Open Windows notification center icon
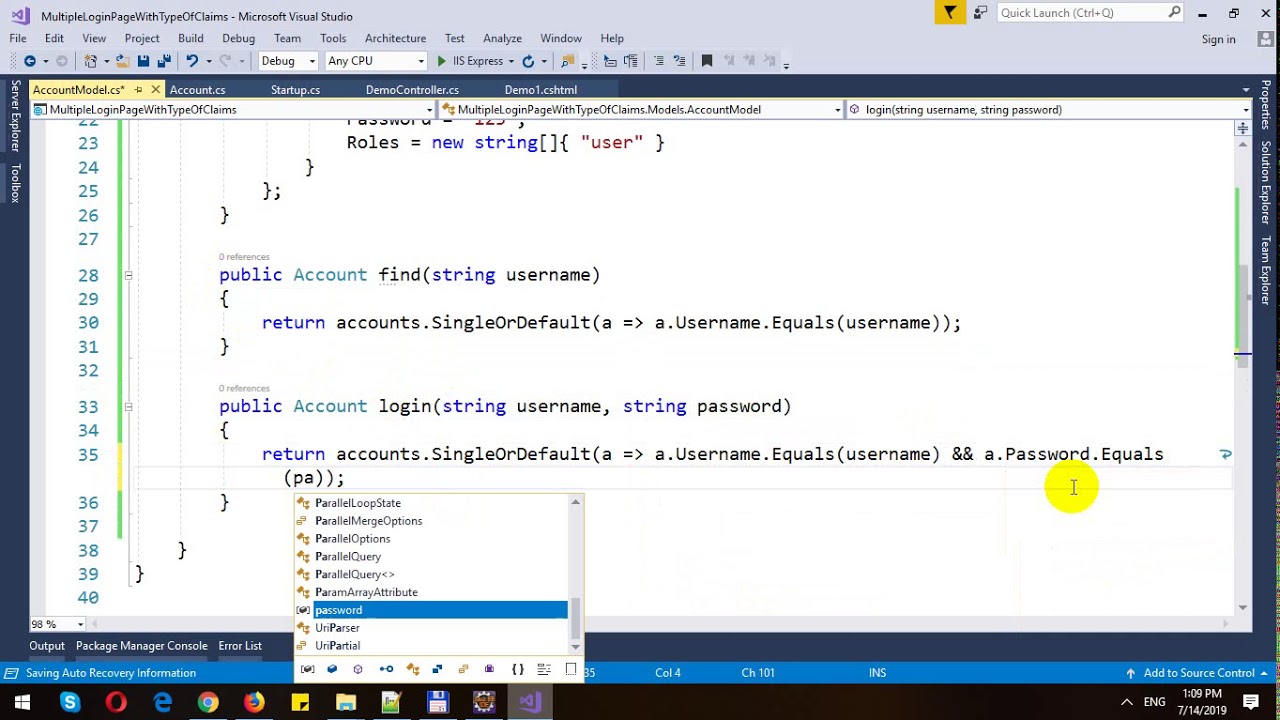The height and width of the screenshot is (720, 1280). tap(1252, 703)
